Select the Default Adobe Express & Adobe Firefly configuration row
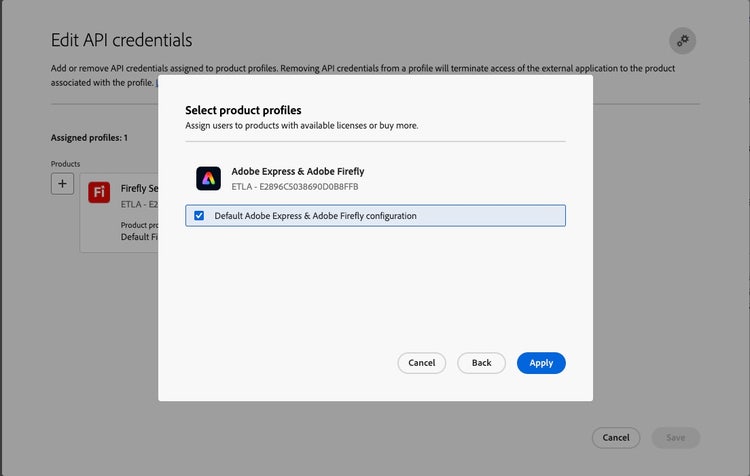 (x=375, y=215)
